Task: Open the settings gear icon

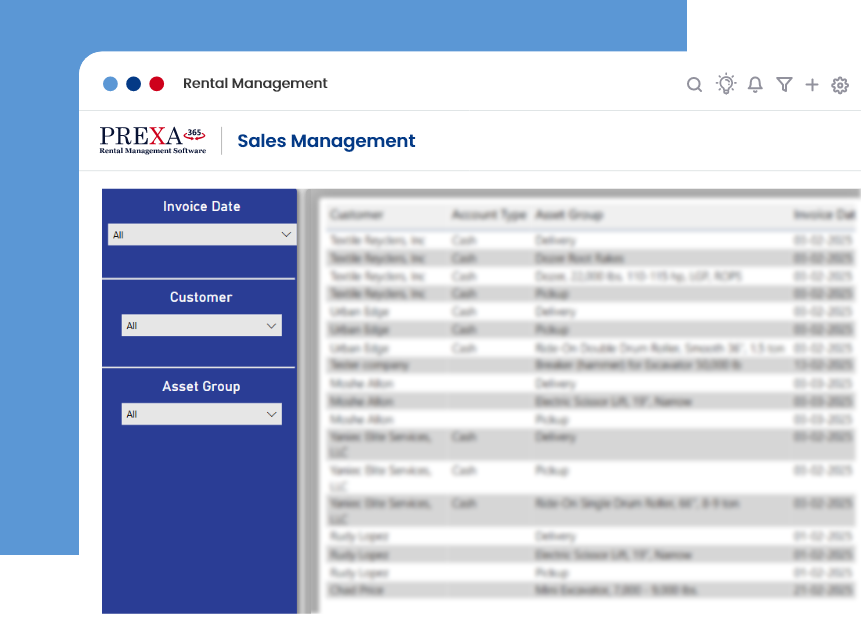Action: pos(840,85)
